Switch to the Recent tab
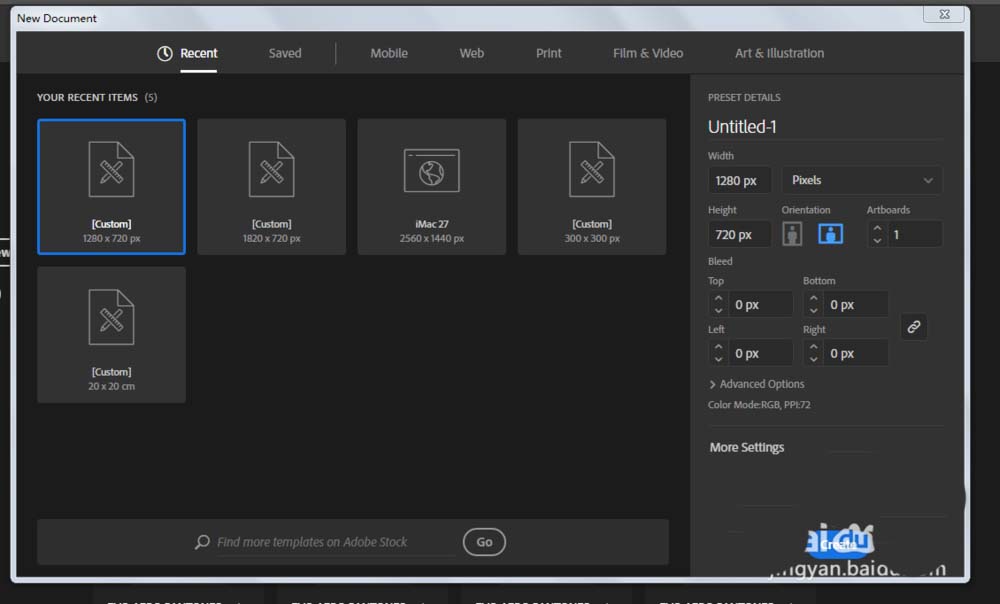Viewport: 1000px width, 604px height. pos(198,54)
